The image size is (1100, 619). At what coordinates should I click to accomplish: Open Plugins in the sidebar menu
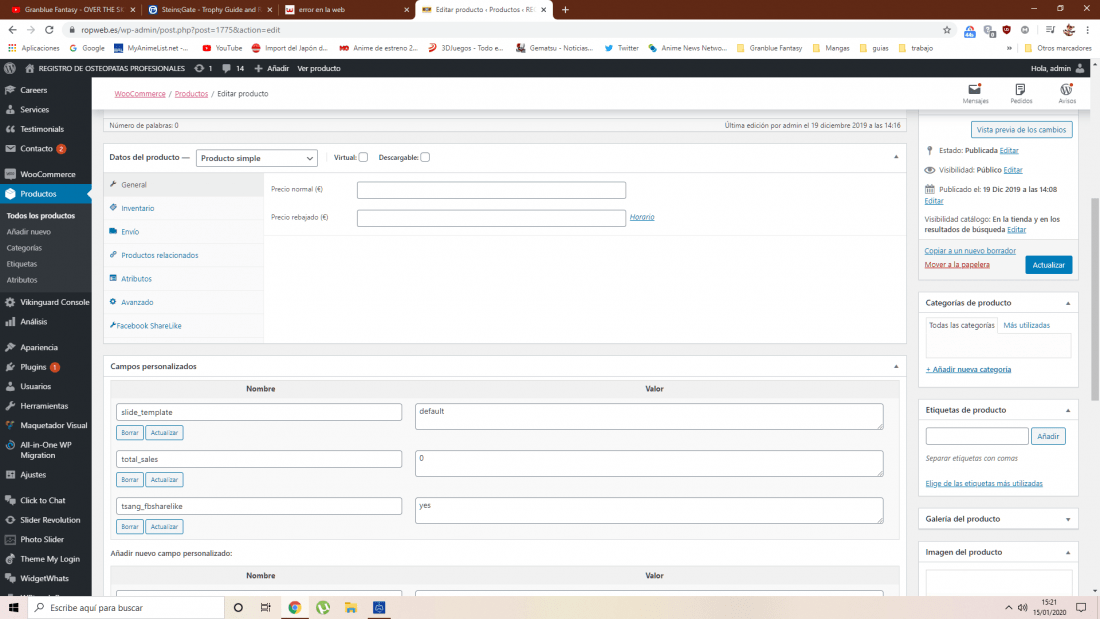pos(46,367)
